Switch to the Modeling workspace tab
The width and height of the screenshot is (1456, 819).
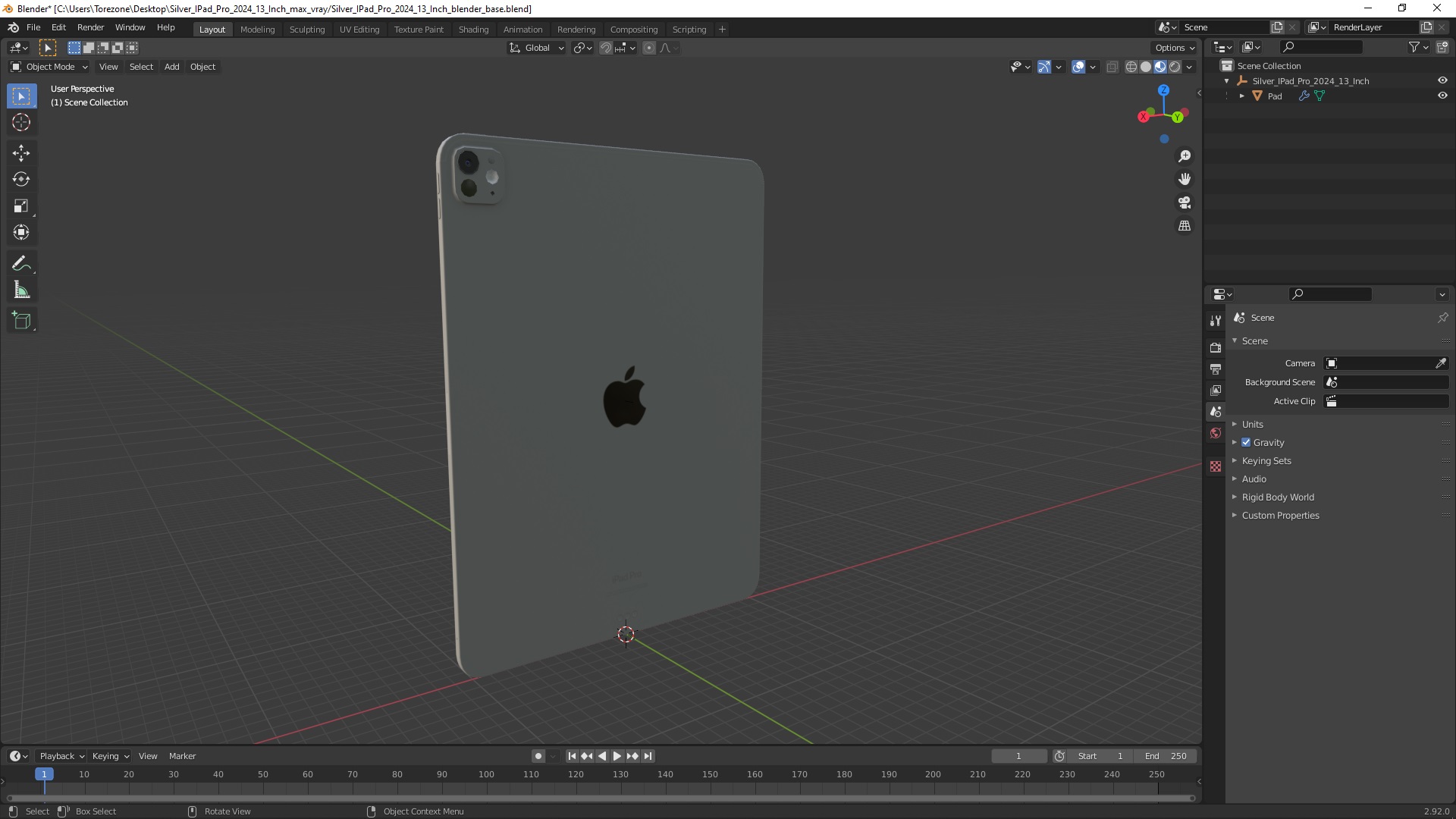(257, 30)
